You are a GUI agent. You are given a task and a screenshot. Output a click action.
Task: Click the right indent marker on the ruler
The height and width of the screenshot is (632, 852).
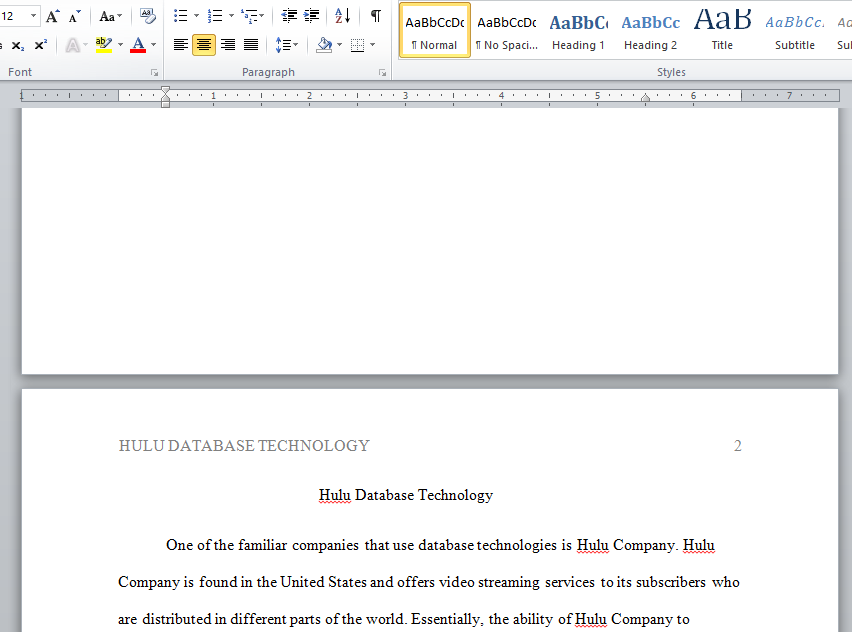pyautogui.click(x=646, y=98)
